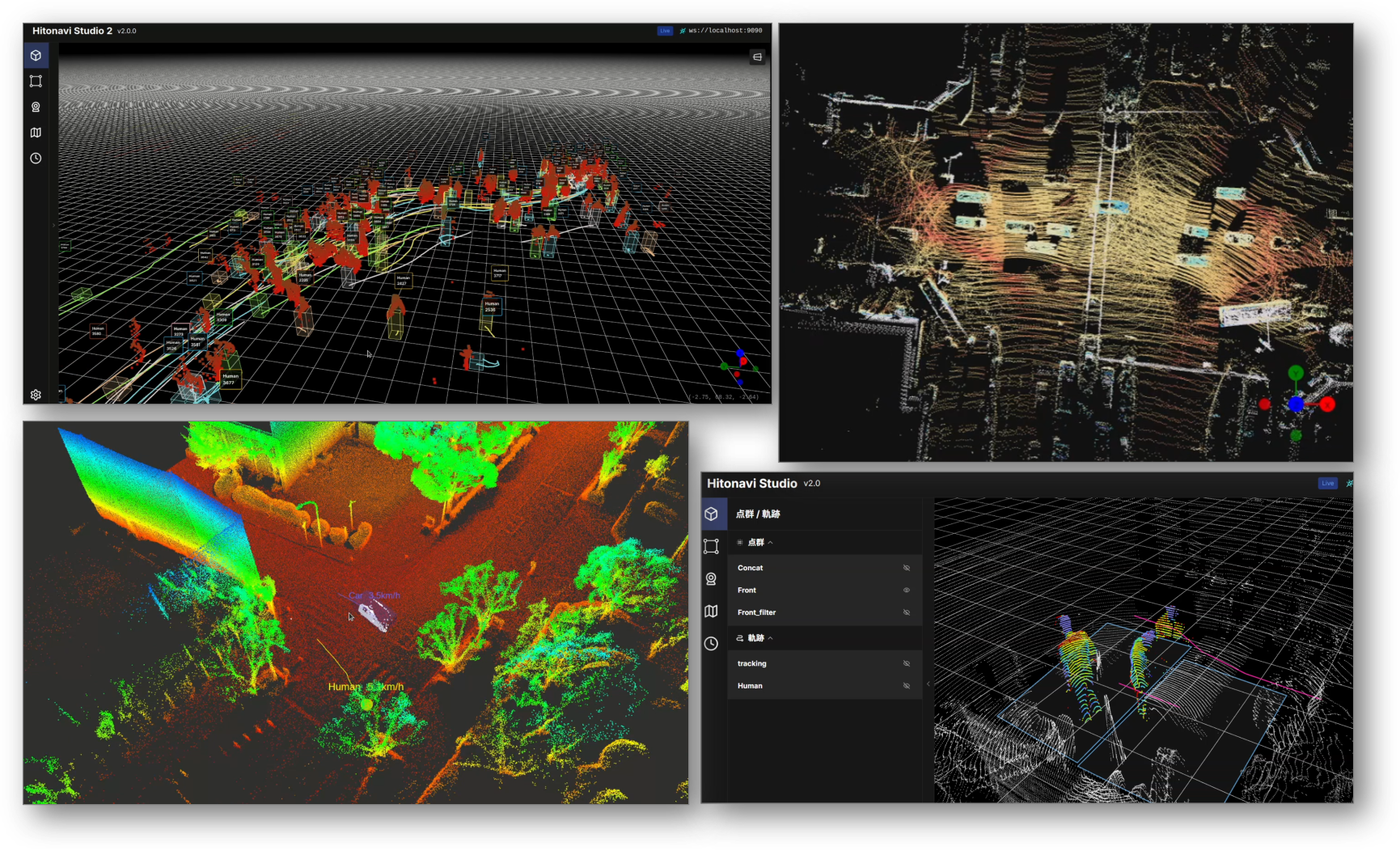The height and width of the screenshot is (851, 1400).
Task: Select the Human 3677 label
Action: tap(231, 379)
